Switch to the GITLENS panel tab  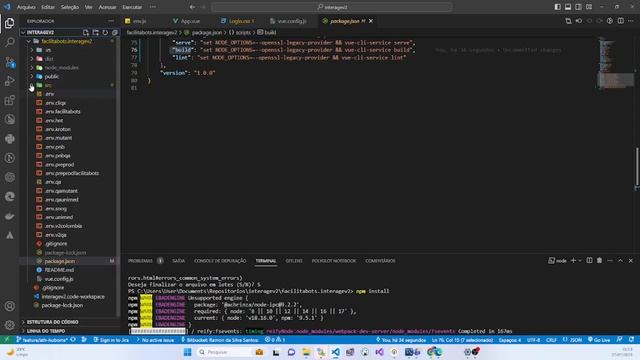pos(294,260)
